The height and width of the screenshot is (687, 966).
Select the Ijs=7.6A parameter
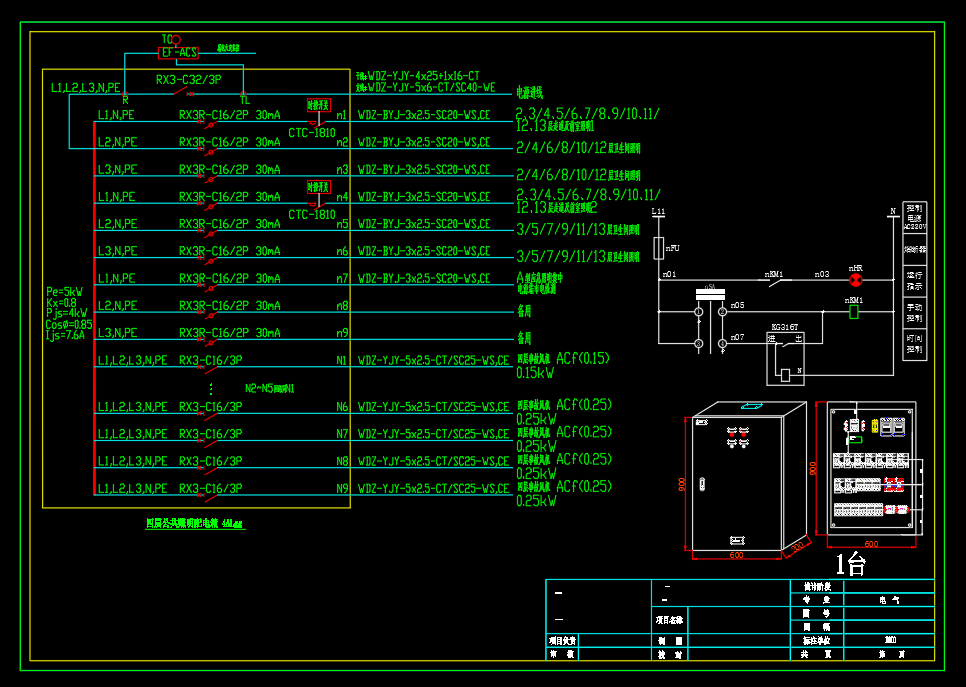[x=65, y=336]
